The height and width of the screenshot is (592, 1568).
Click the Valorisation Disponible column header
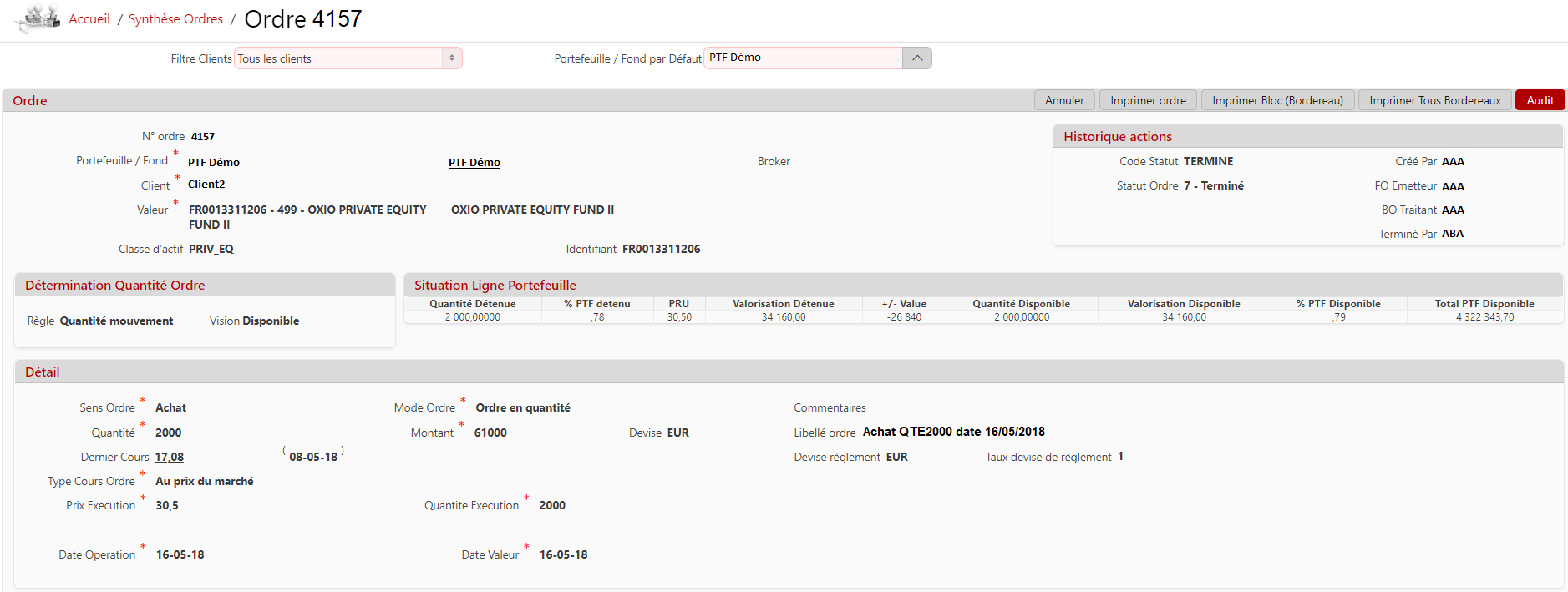pyautogui.click(x=1183, y=304)
